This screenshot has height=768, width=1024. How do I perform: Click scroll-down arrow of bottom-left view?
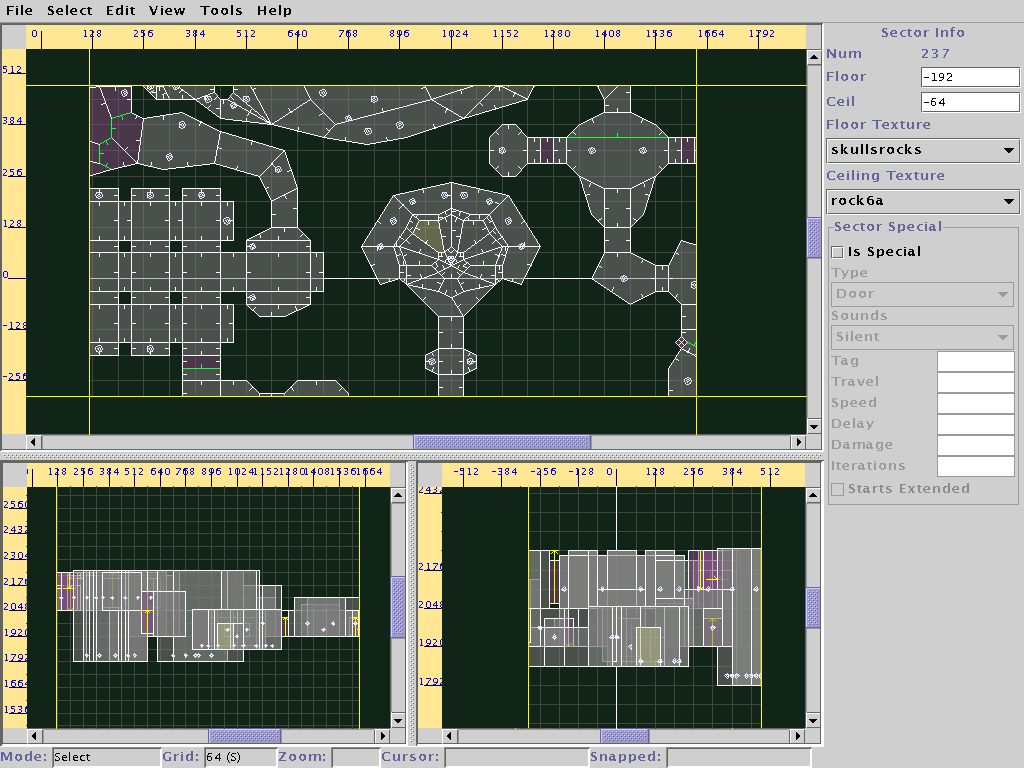point(398,720)
